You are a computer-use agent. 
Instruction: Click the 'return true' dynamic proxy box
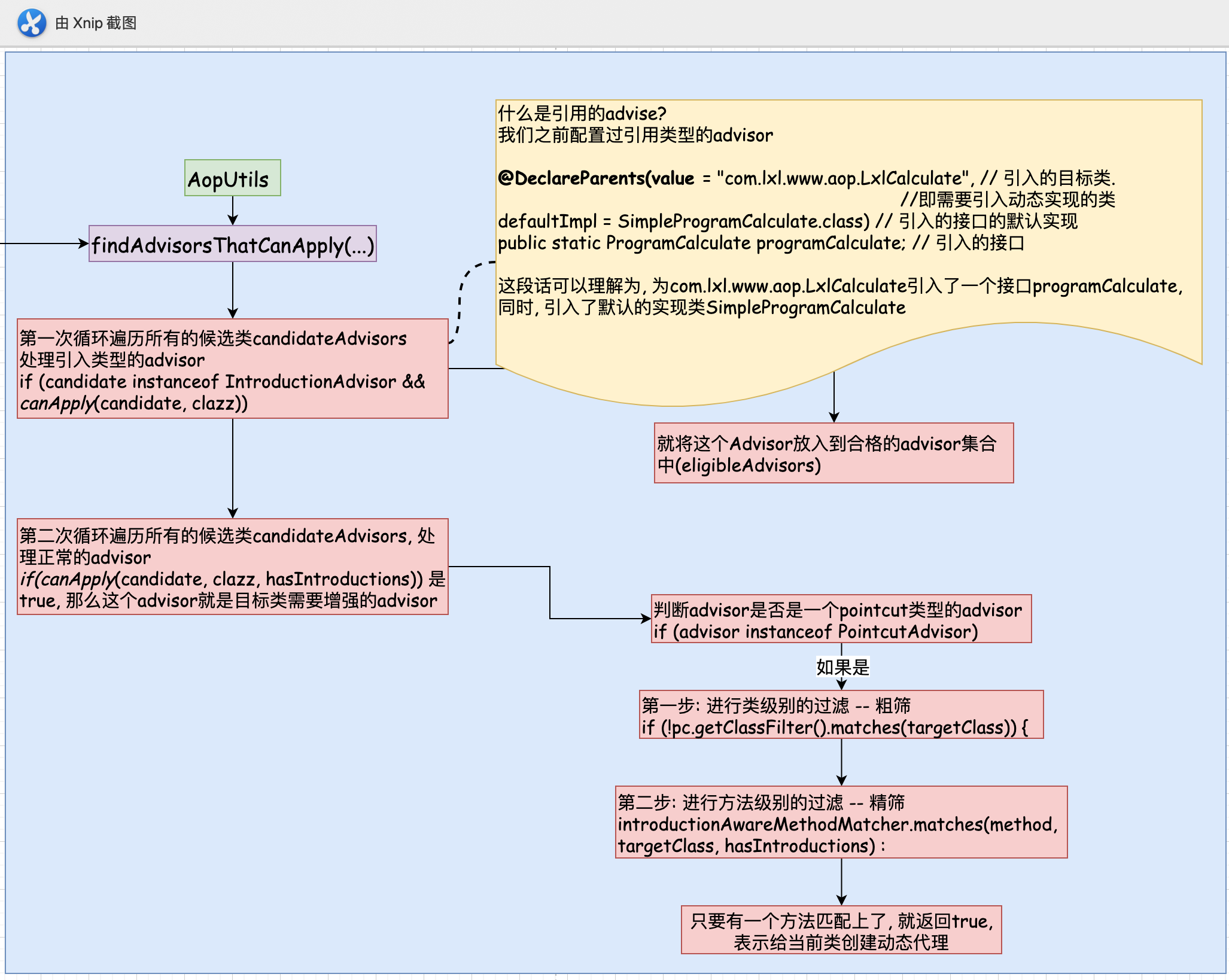point(841,930)
